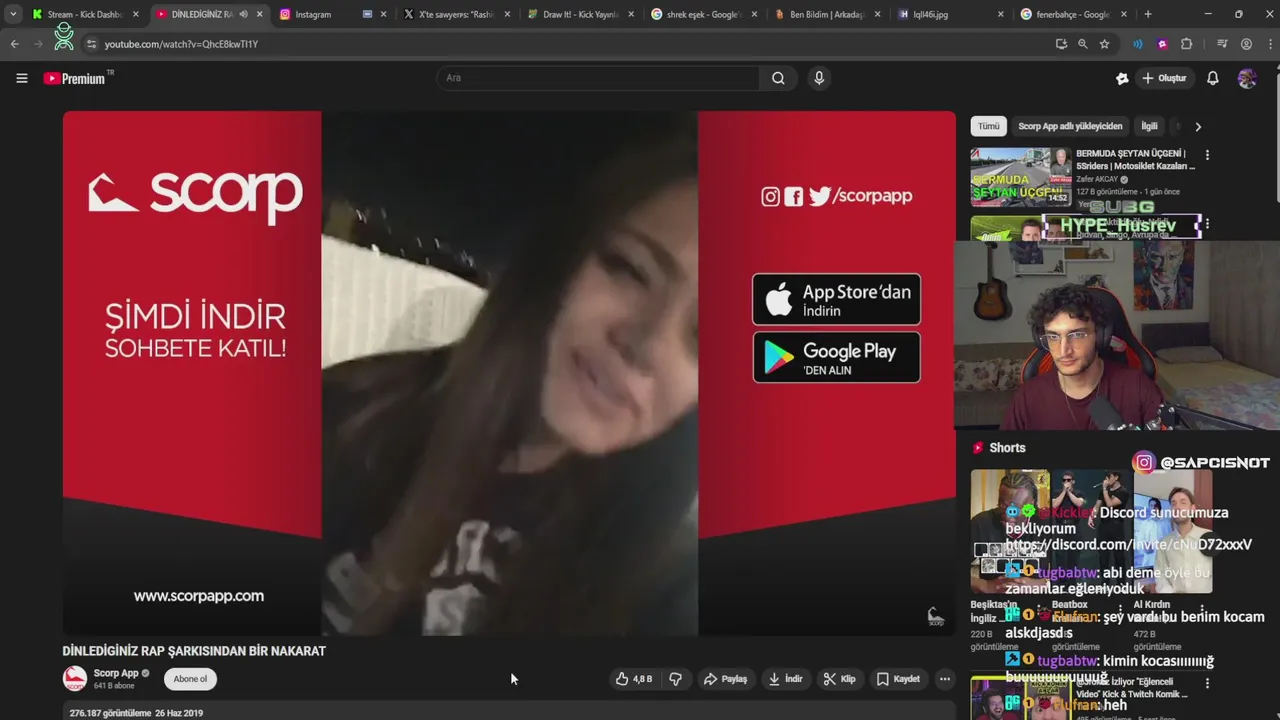Image resolution: width=1280 pixels, height=720 pixels.
Task: Close the lqll46i.jpg tab
Action: (1001, 14)
